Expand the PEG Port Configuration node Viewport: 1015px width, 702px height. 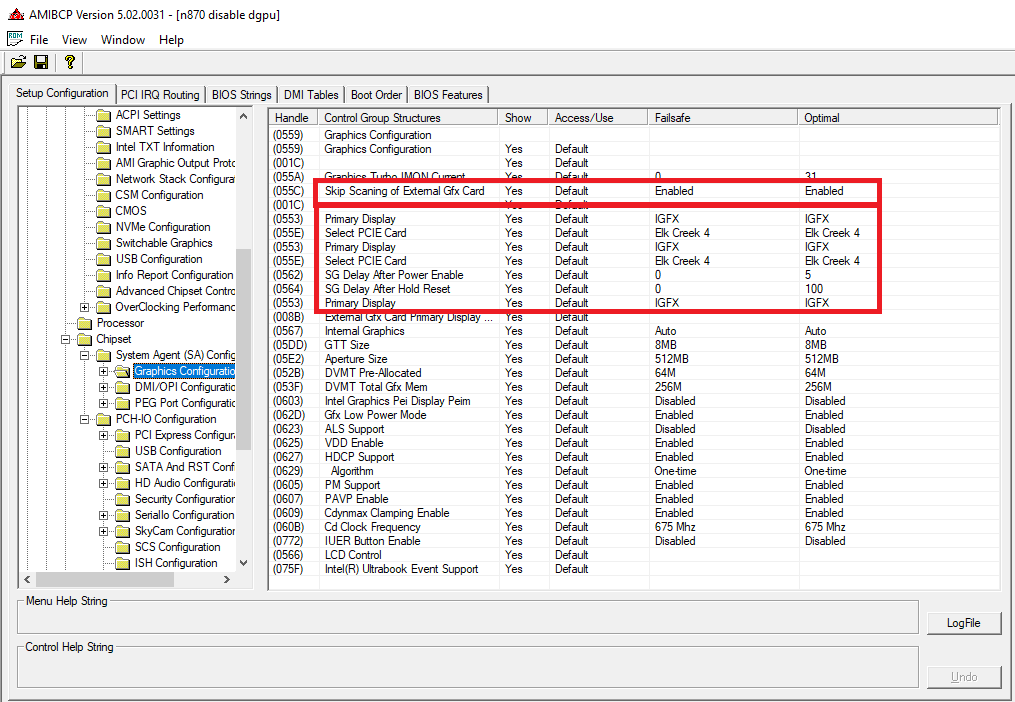[x=104, y=403]
